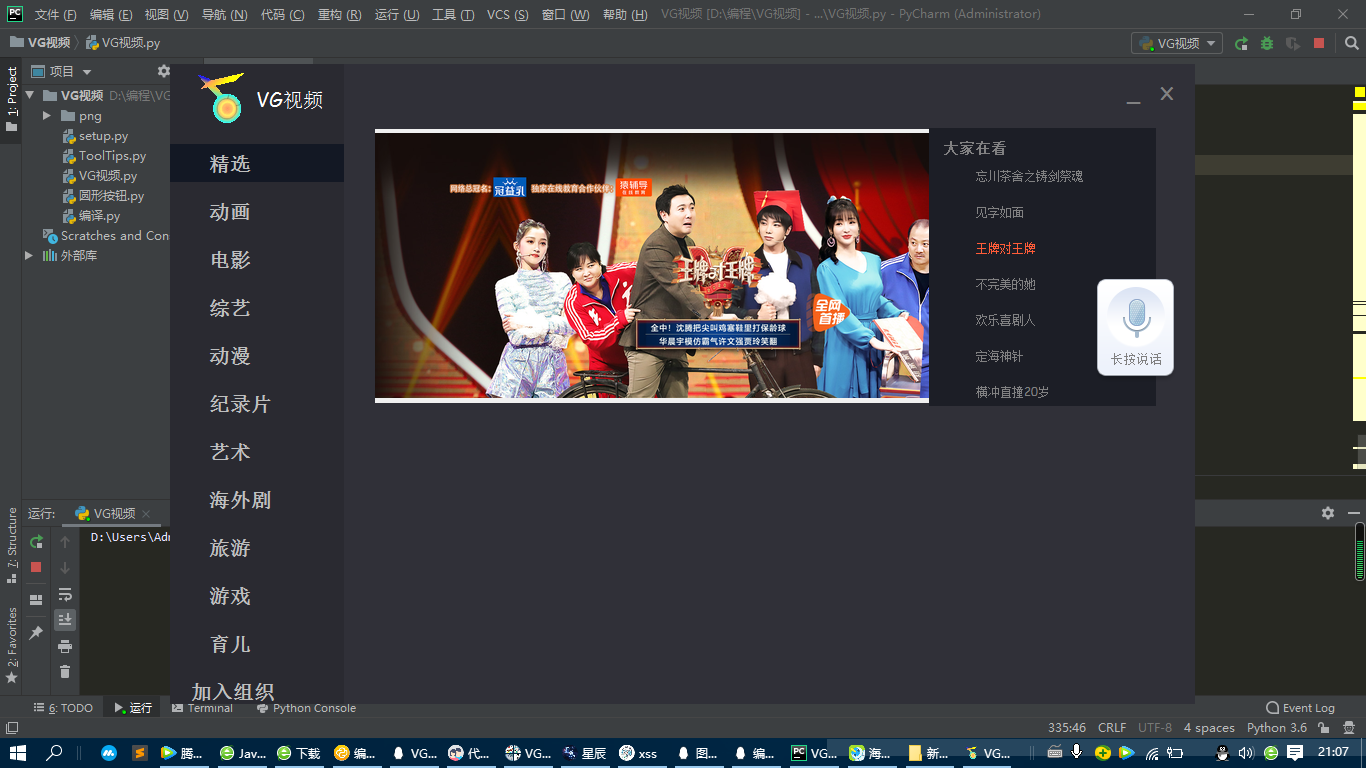Open the Project panel settings gear
Viewport: 1366px width, 768px height.
pos(164,71)
